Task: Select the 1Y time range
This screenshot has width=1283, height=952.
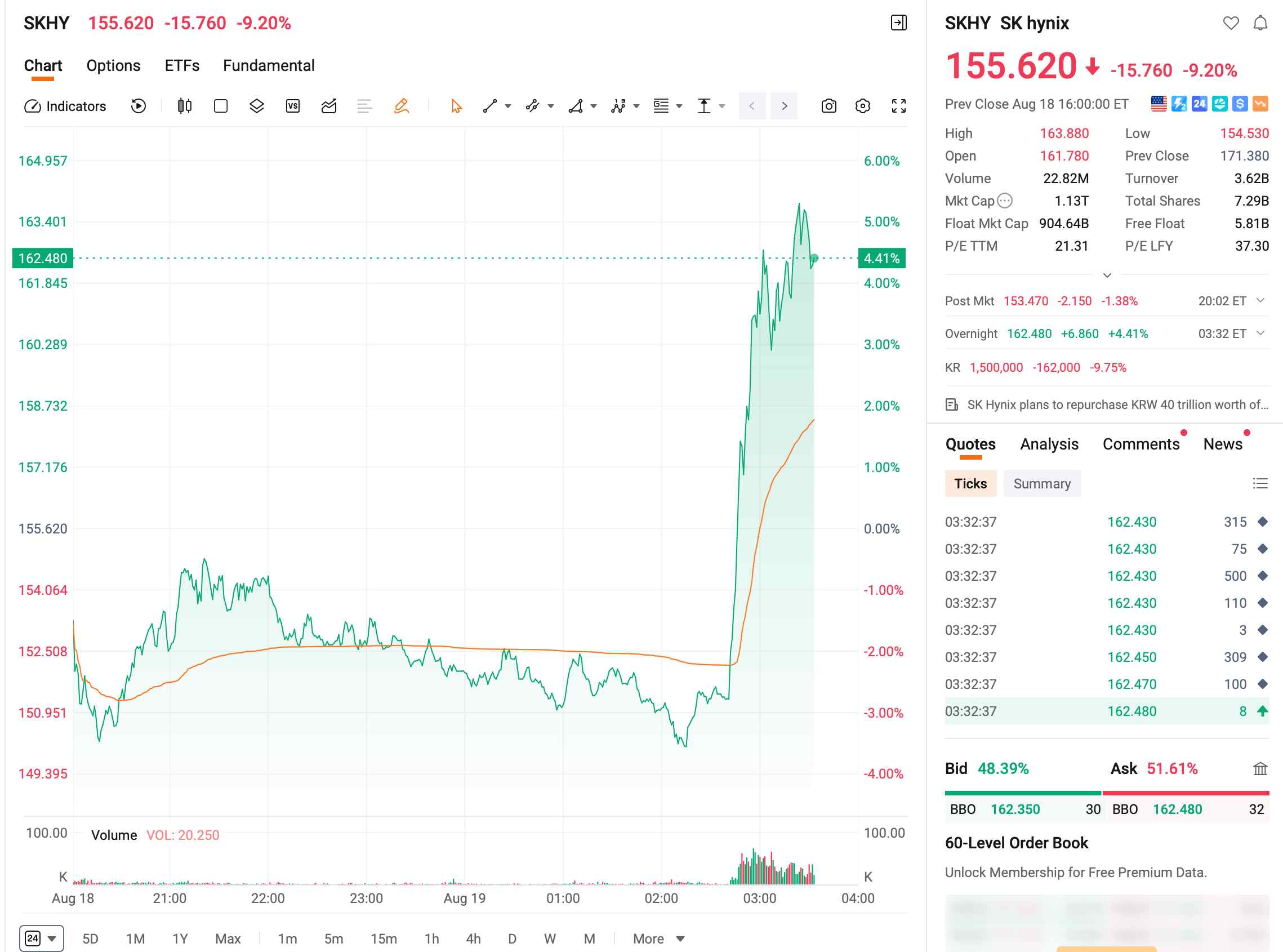Action: pyautogui.click(x=180, y=938)
